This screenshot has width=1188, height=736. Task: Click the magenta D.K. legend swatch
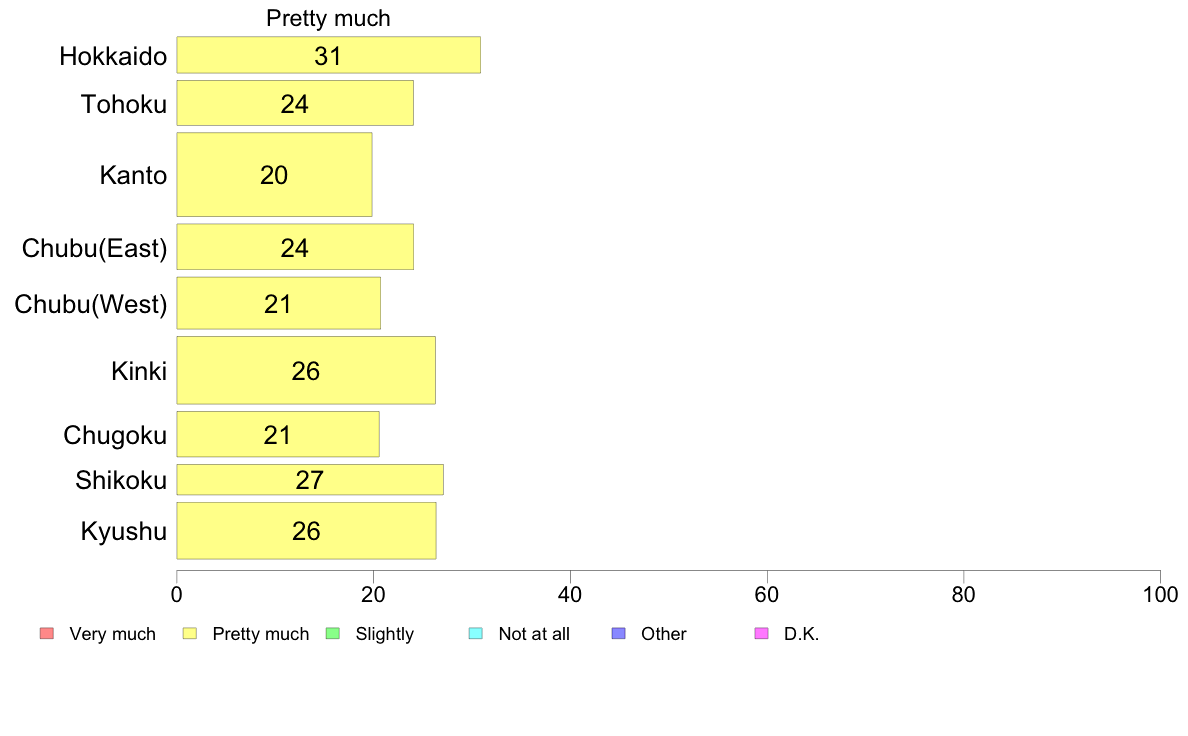point(761,634)
